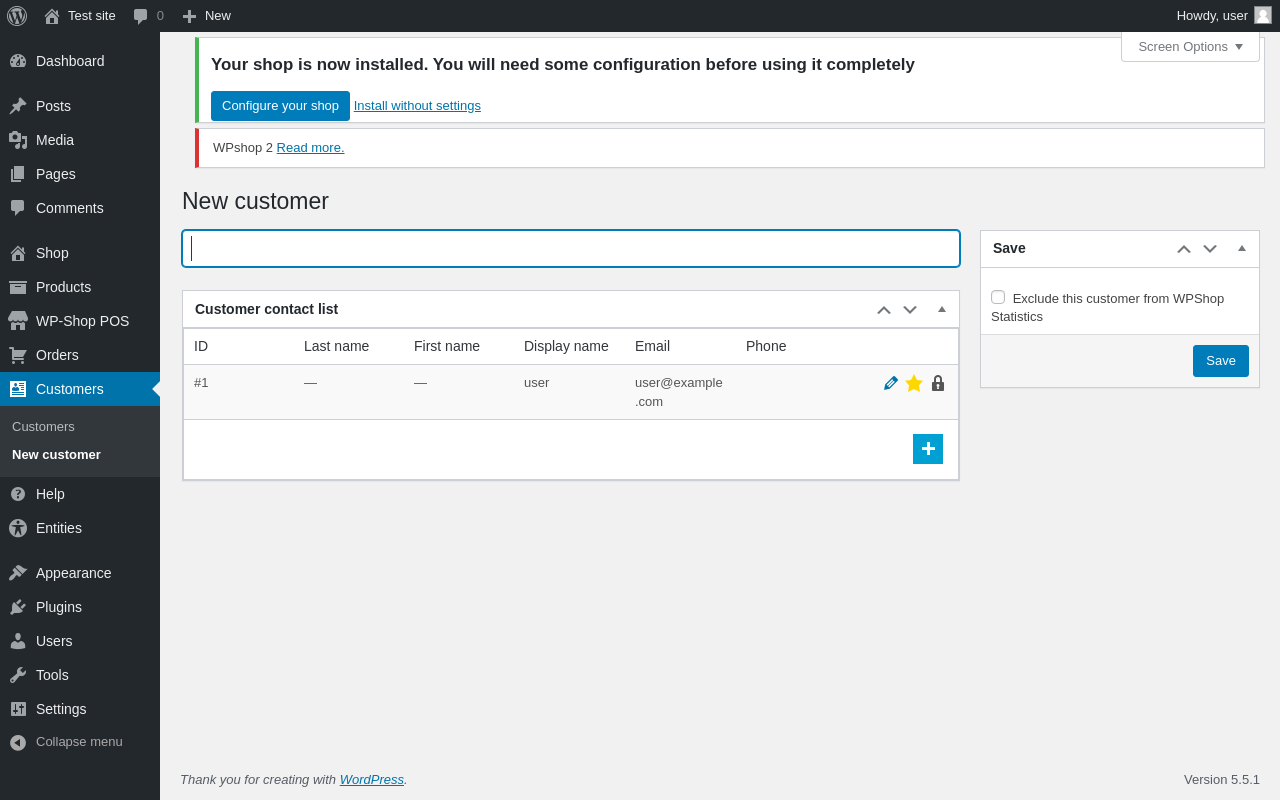This screenshot has height=800, width=1280.
Task: Click the "user" display name cell
Action: click(536, 383)
